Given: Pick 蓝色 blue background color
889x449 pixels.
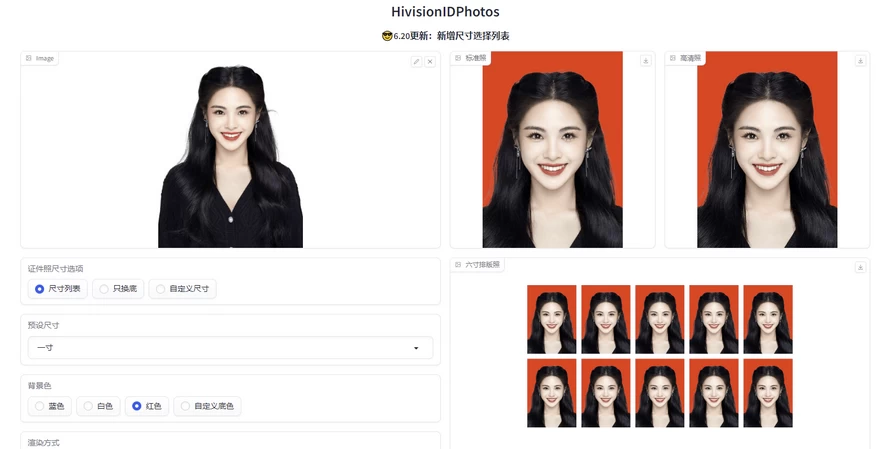Looking at the screenshot, I should [40, 406].
